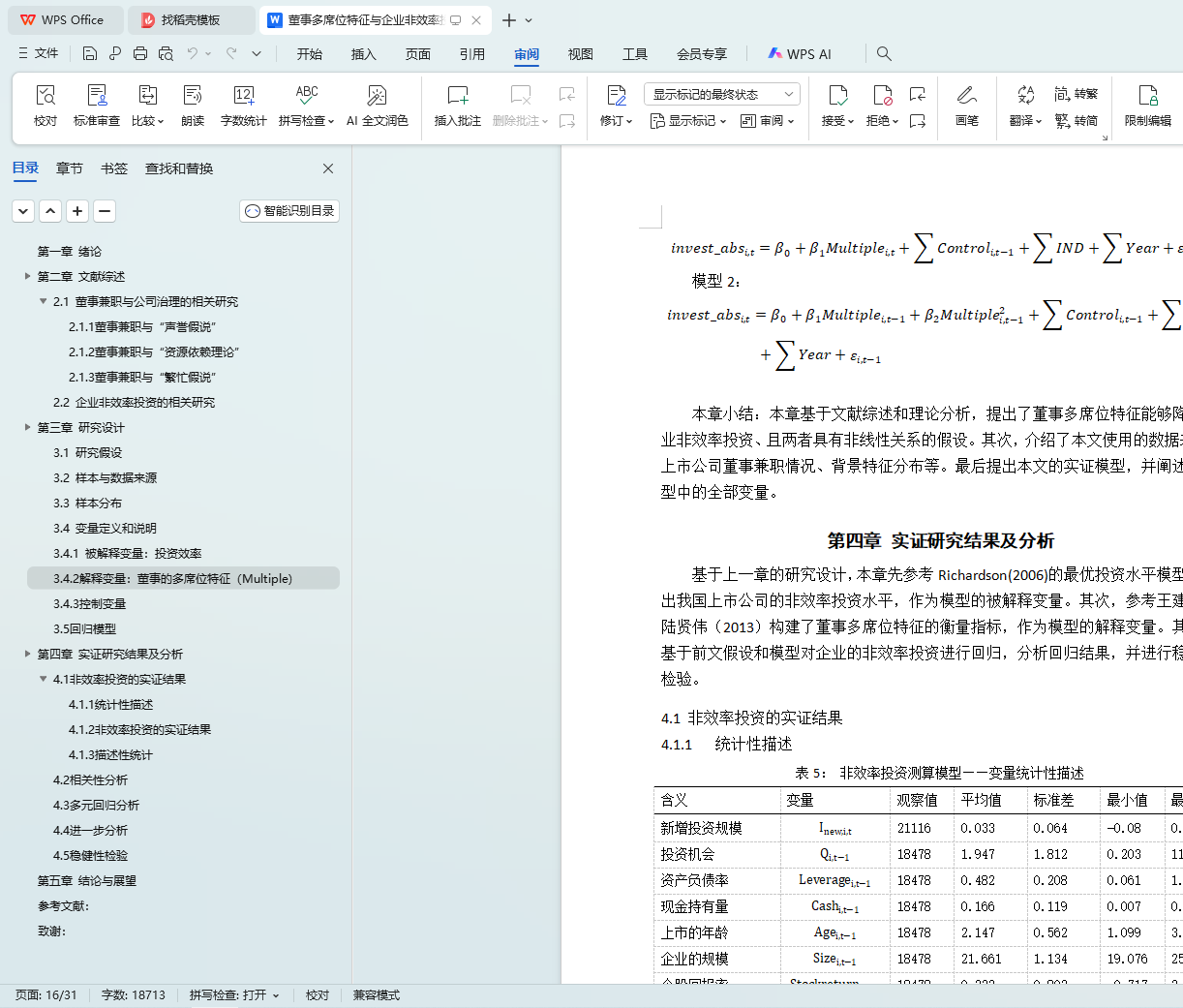Image resolution: width=1183 pixels, height=1008 pixels.
Task: Click the Print icon in quick toolbar
Action: coord(140,53)
